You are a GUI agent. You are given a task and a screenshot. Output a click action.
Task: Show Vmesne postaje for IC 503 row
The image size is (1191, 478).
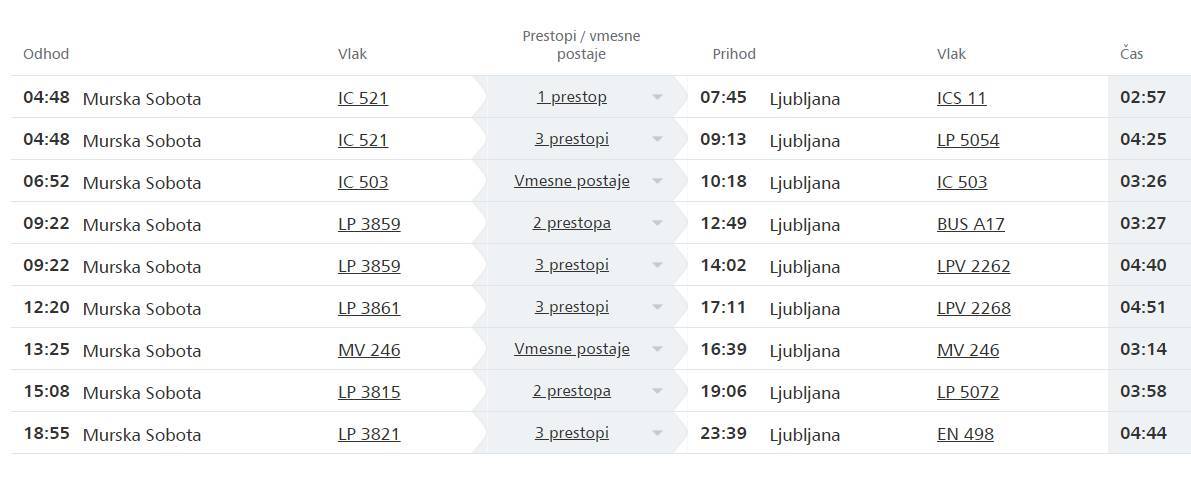click(x=571, y=181)
